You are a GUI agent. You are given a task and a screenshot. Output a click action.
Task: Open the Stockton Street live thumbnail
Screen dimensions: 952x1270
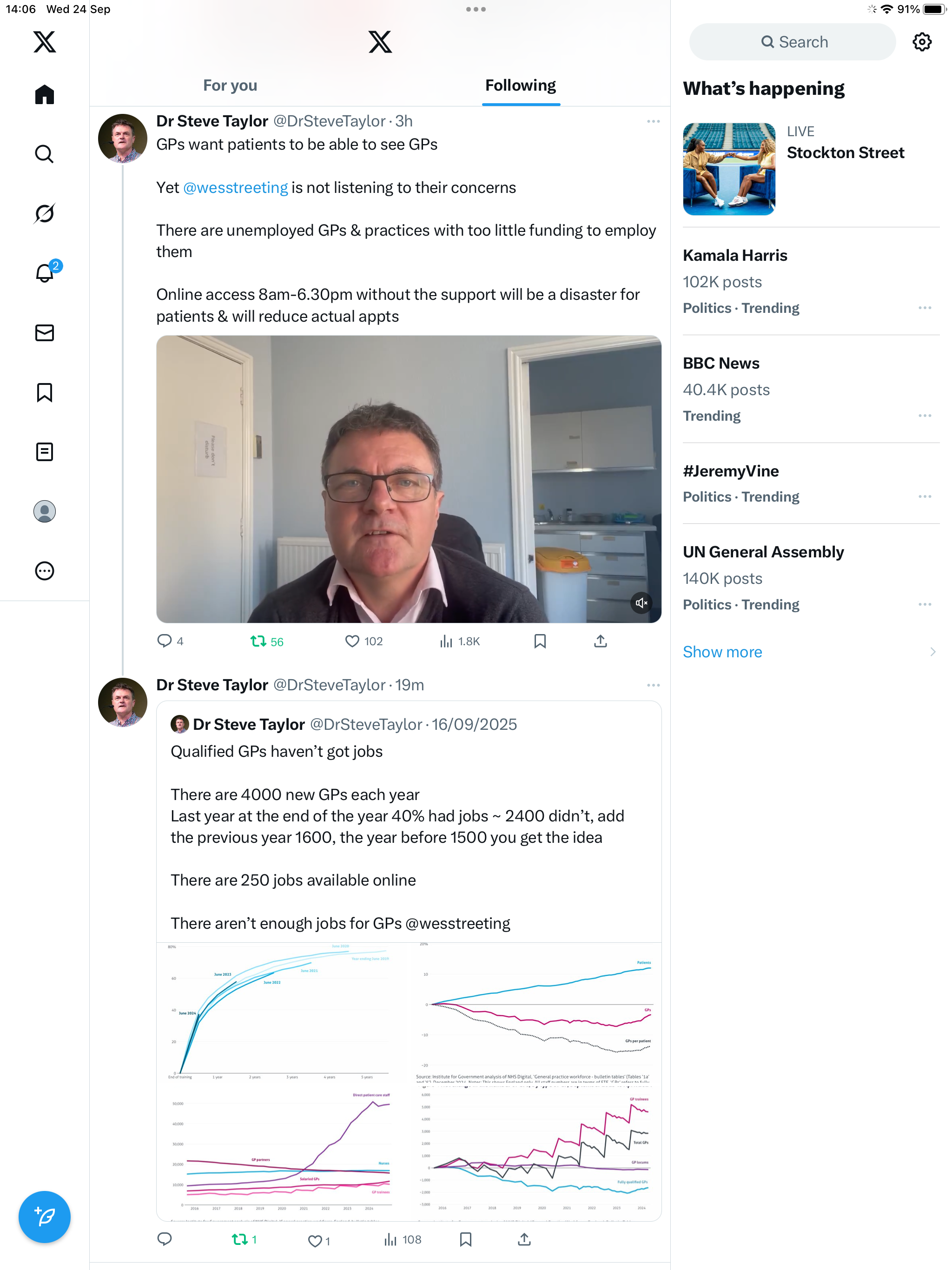pyautogui.click(x=728, y=169)
